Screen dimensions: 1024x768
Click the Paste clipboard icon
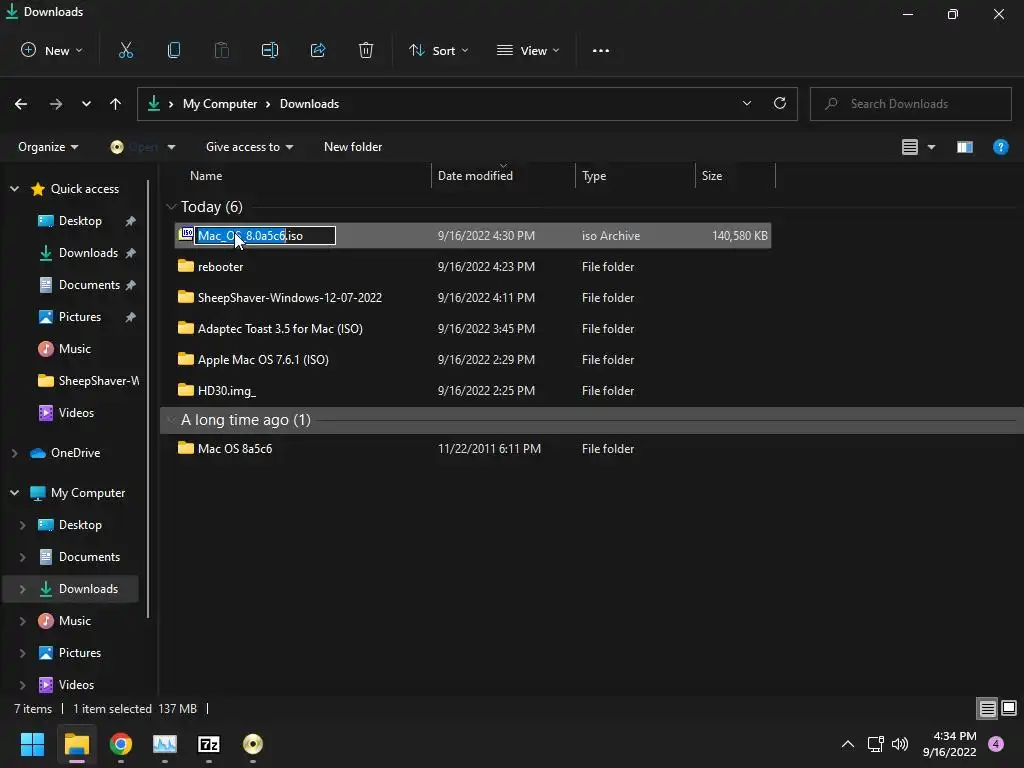(221, 50)
